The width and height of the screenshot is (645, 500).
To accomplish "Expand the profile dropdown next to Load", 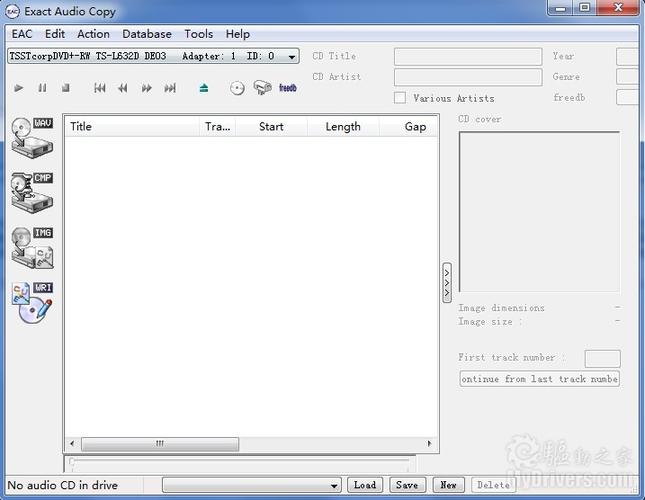I will (252, 485).
